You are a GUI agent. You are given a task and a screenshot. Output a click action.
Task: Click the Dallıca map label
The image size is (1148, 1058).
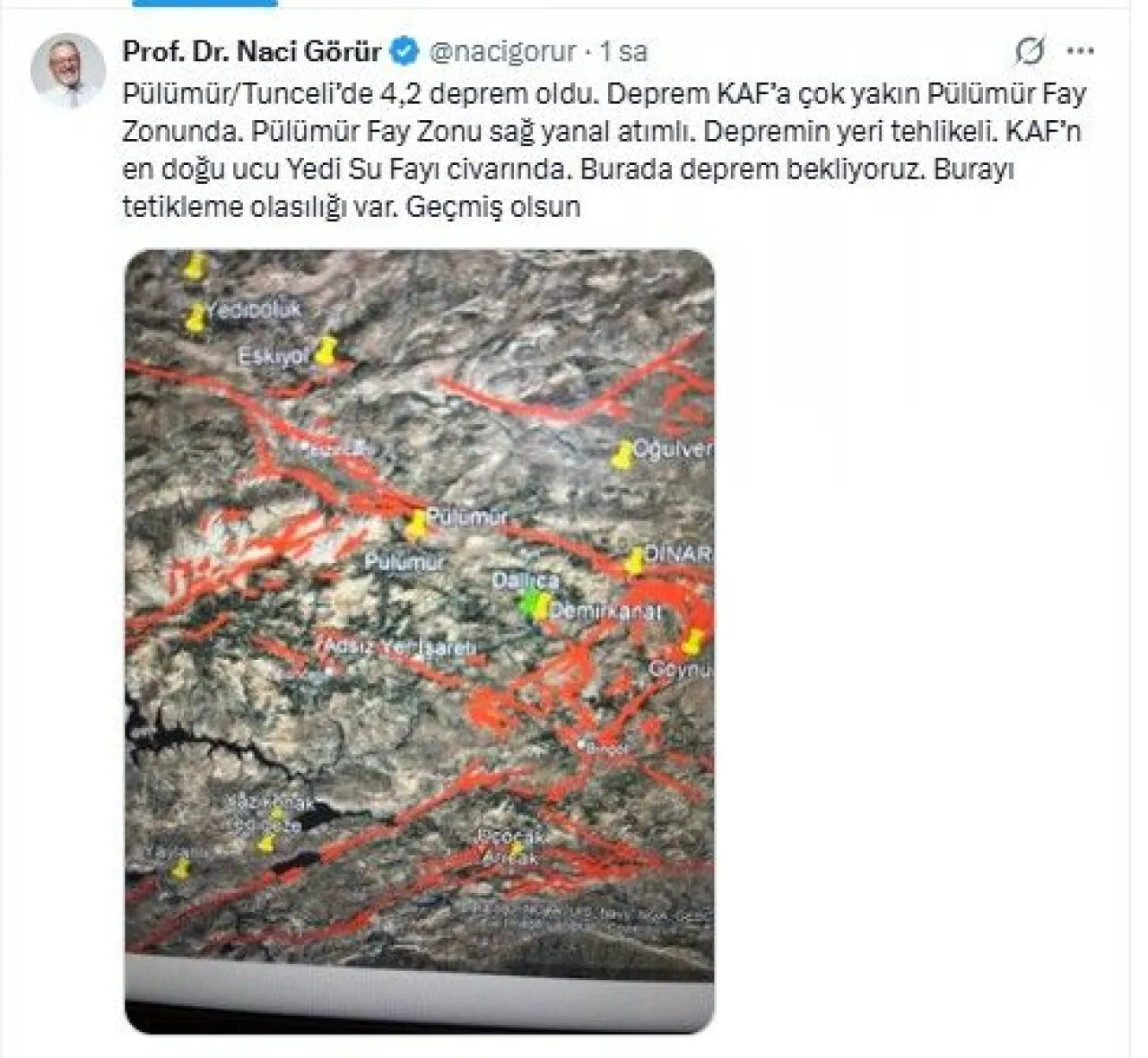(x=526, y=580)
